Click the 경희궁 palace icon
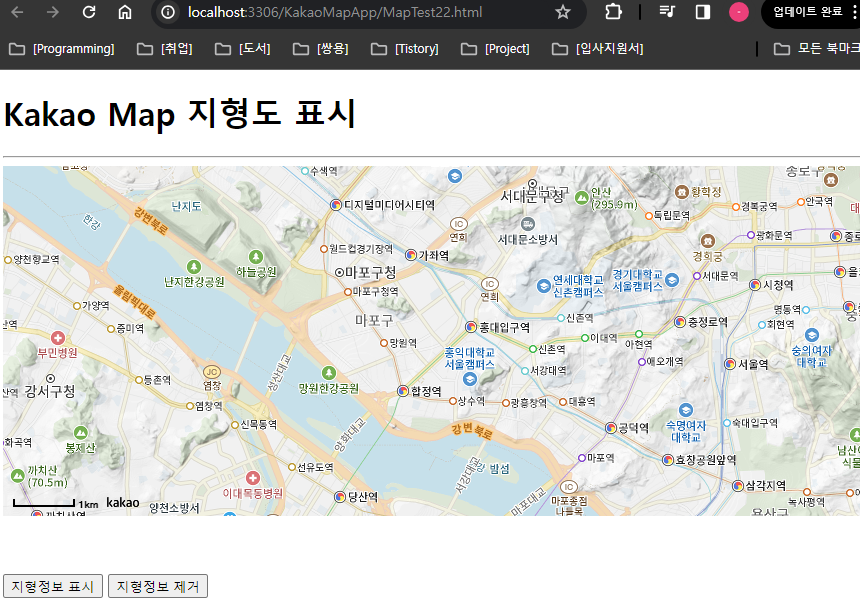The image size is (860, 616). [x=708, y=240]
